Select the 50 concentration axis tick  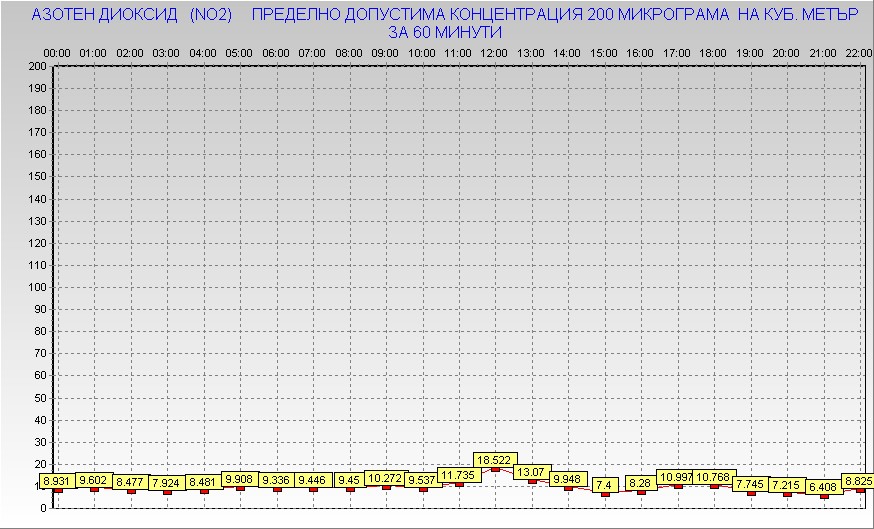coord(40,398)
